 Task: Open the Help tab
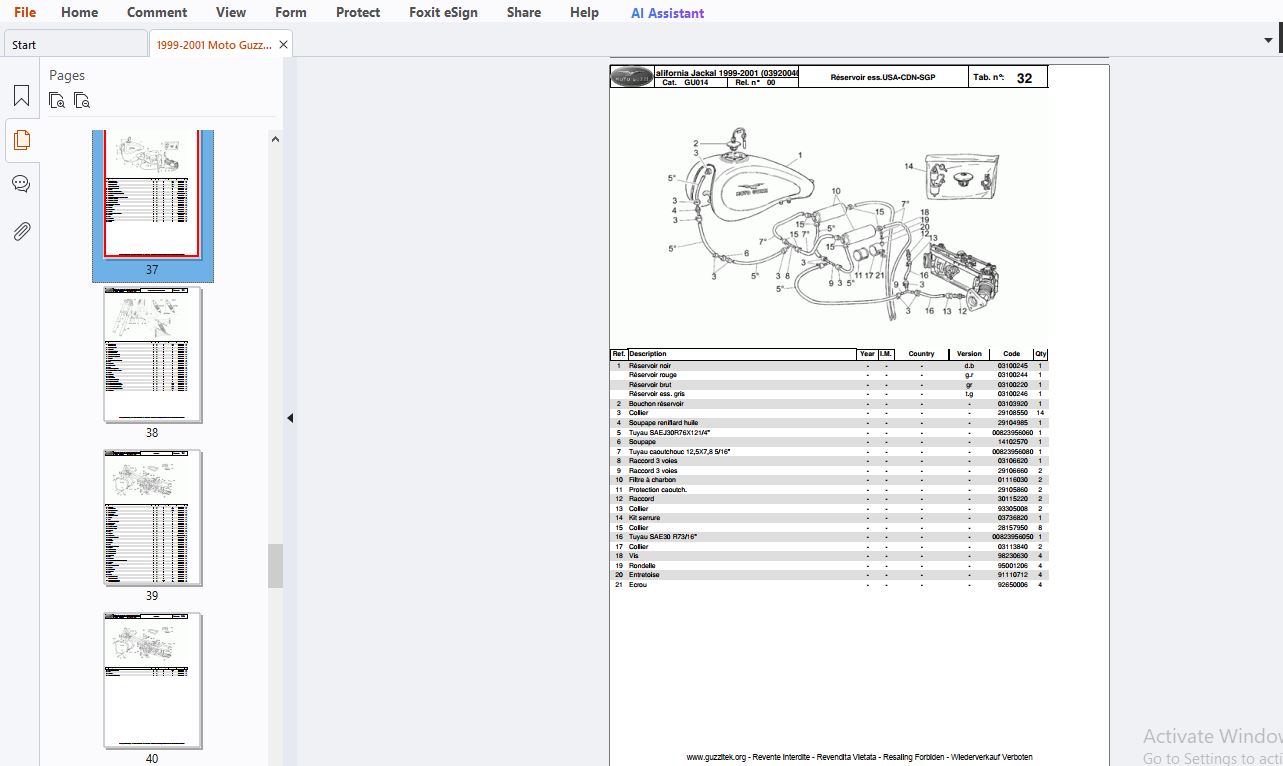[584, 12]
